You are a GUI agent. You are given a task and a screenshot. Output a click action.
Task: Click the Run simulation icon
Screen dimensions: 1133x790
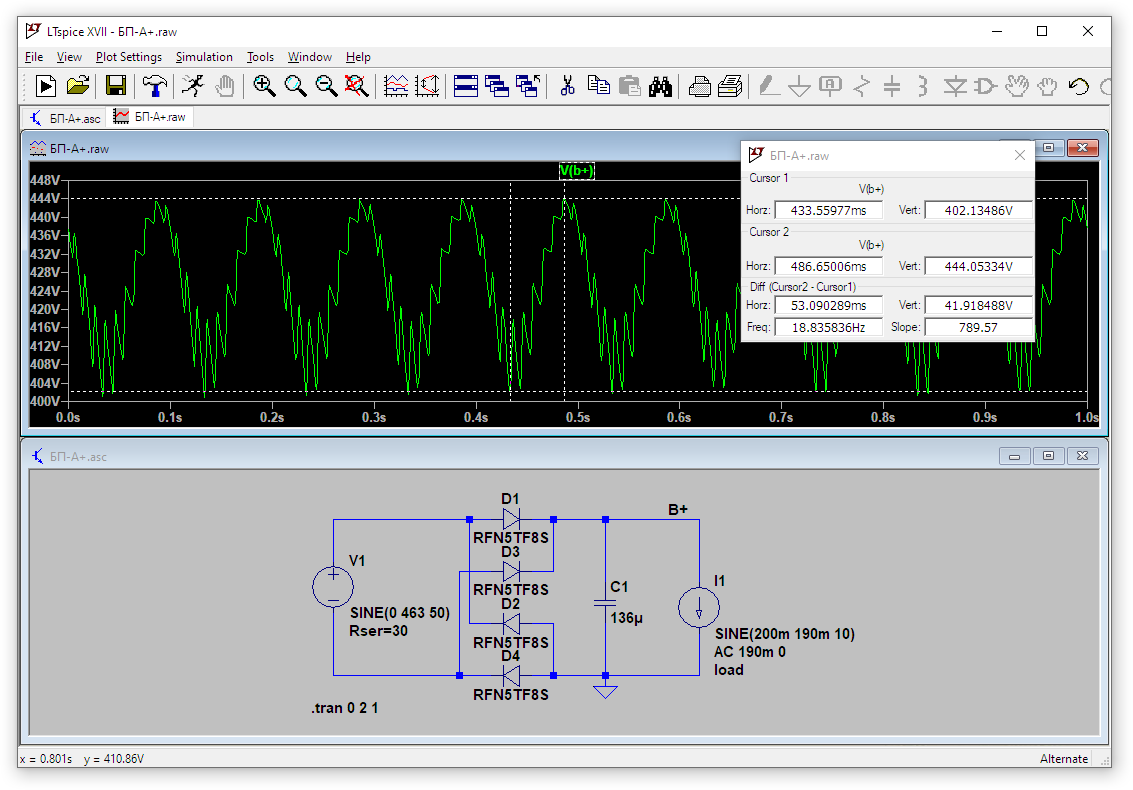46,86
